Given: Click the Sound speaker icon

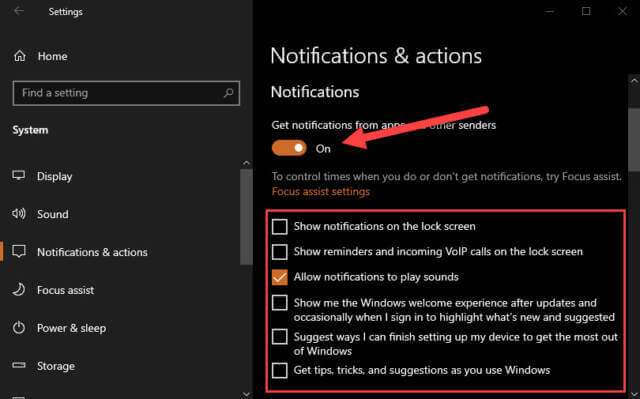Looking at the screenshot, I should 19,213.
